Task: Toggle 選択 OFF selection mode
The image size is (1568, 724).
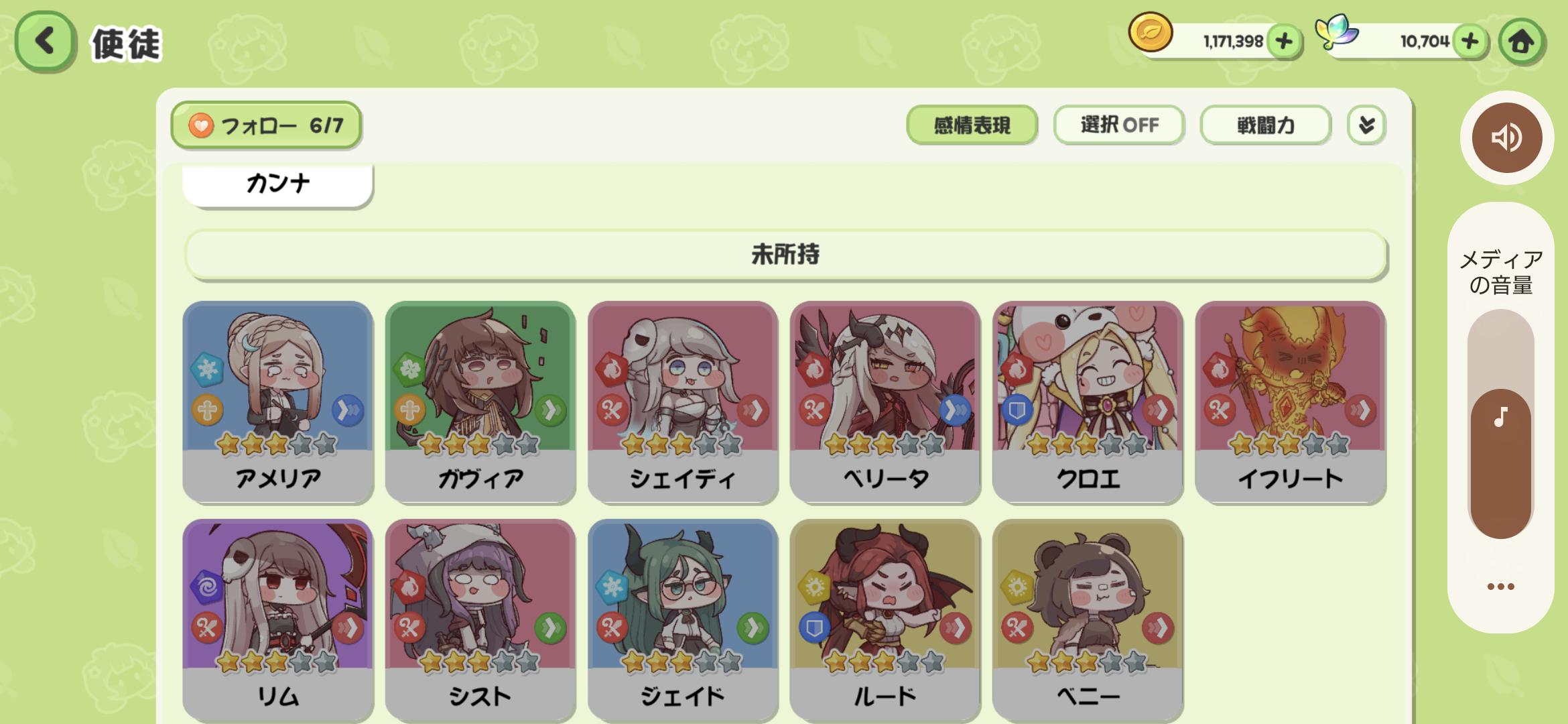Action: [1119, 125]
